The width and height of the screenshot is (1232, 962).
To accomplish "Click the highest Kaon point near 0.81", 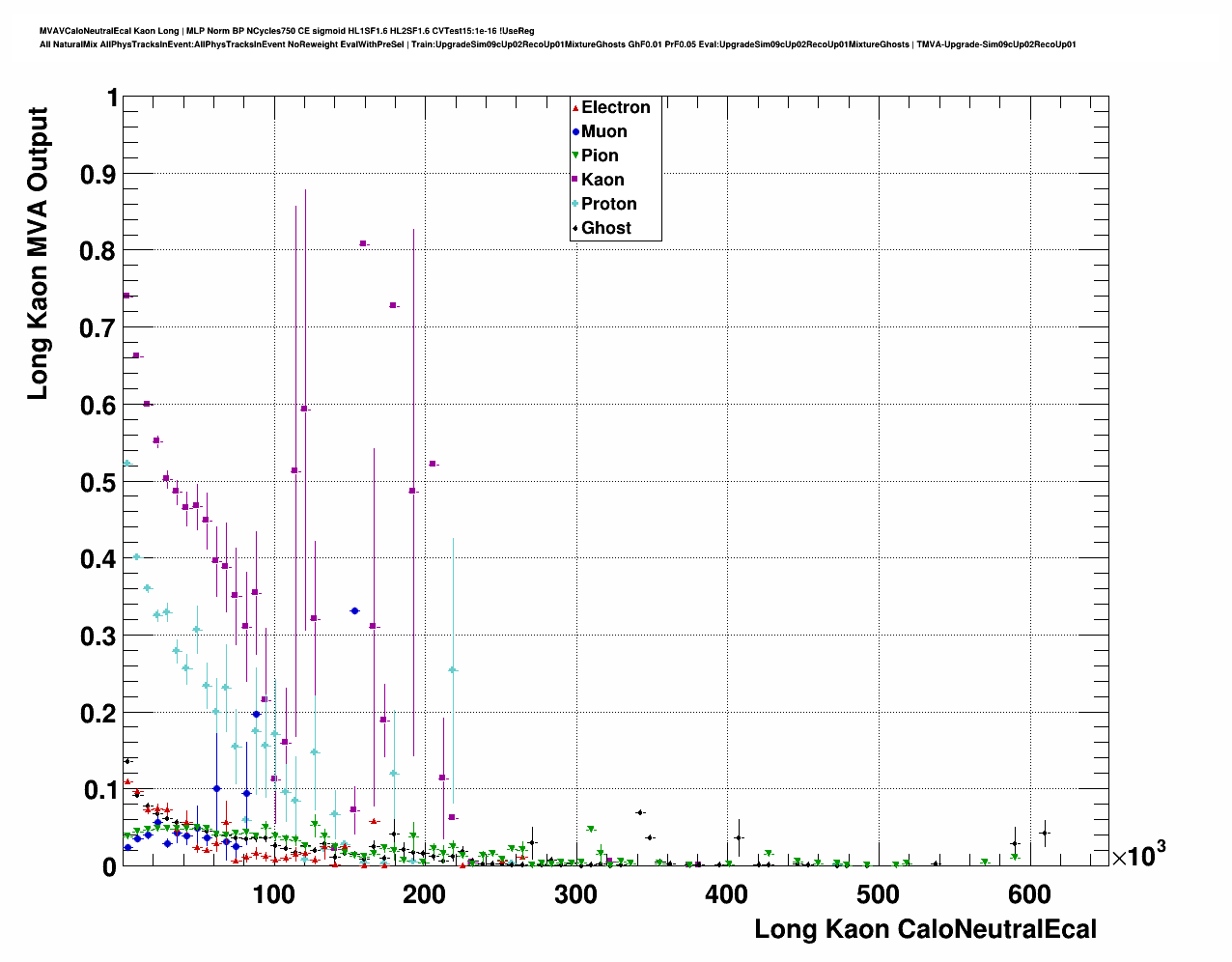I will pyautogui.click(x=363, y=243).
